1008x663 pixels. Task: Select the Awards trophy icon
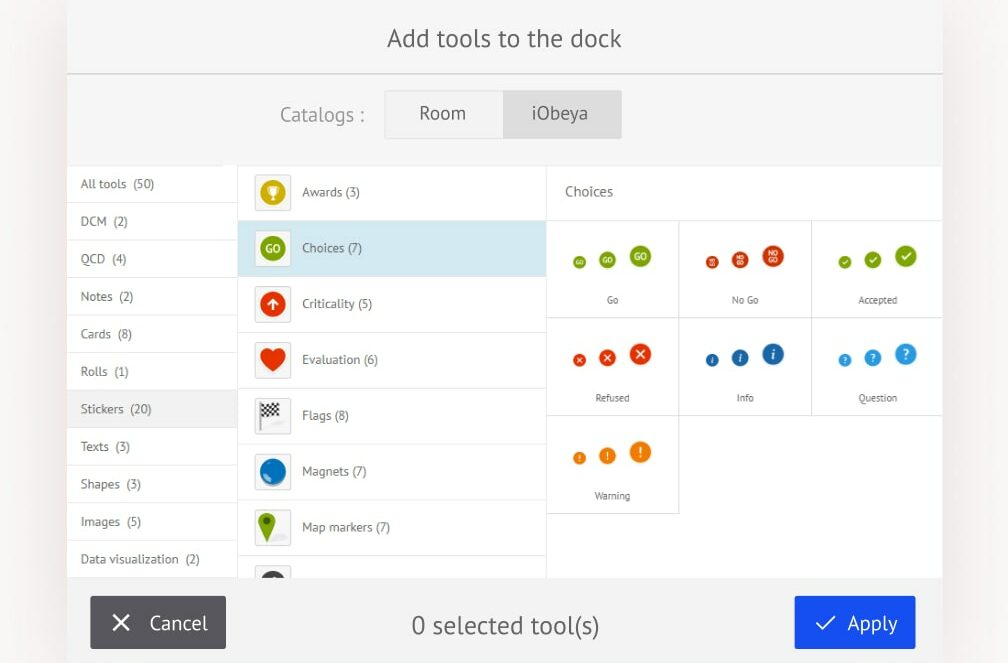point(273,193)
